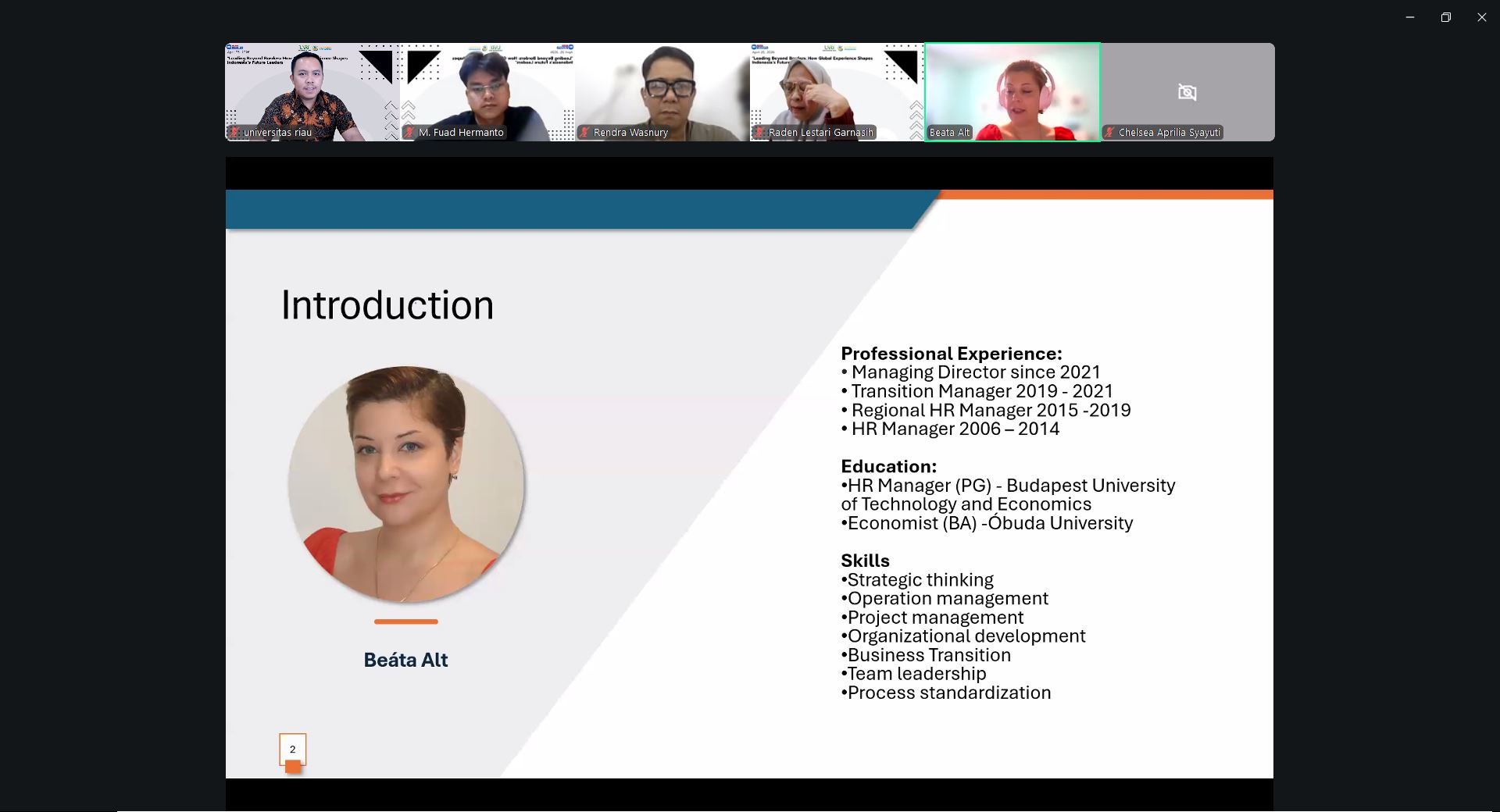Click Raden Lestari Garnasih's muted mic icon
Image resolution: width=1500 pixels, height=812 pixels.
click(759, 133)
